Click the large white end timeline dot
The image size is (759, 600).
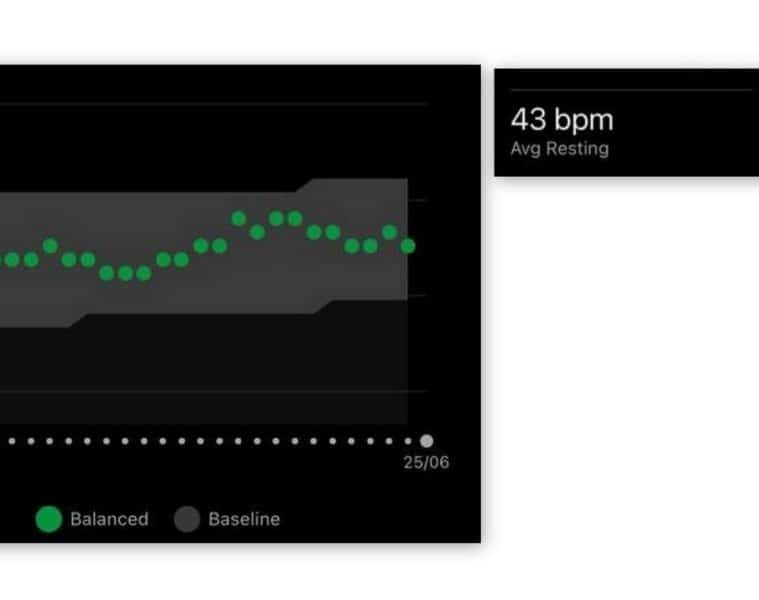click(x=427, y=440)
